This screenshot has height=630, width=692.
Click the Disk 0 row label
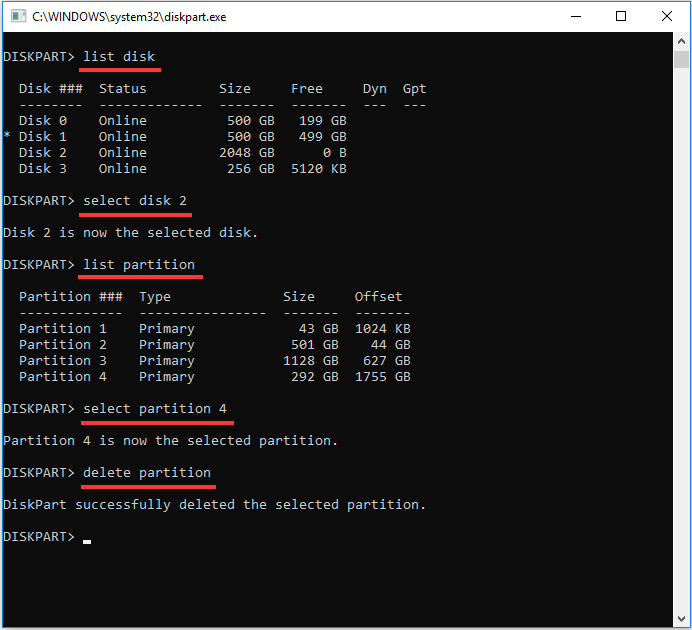coord(43,120)
